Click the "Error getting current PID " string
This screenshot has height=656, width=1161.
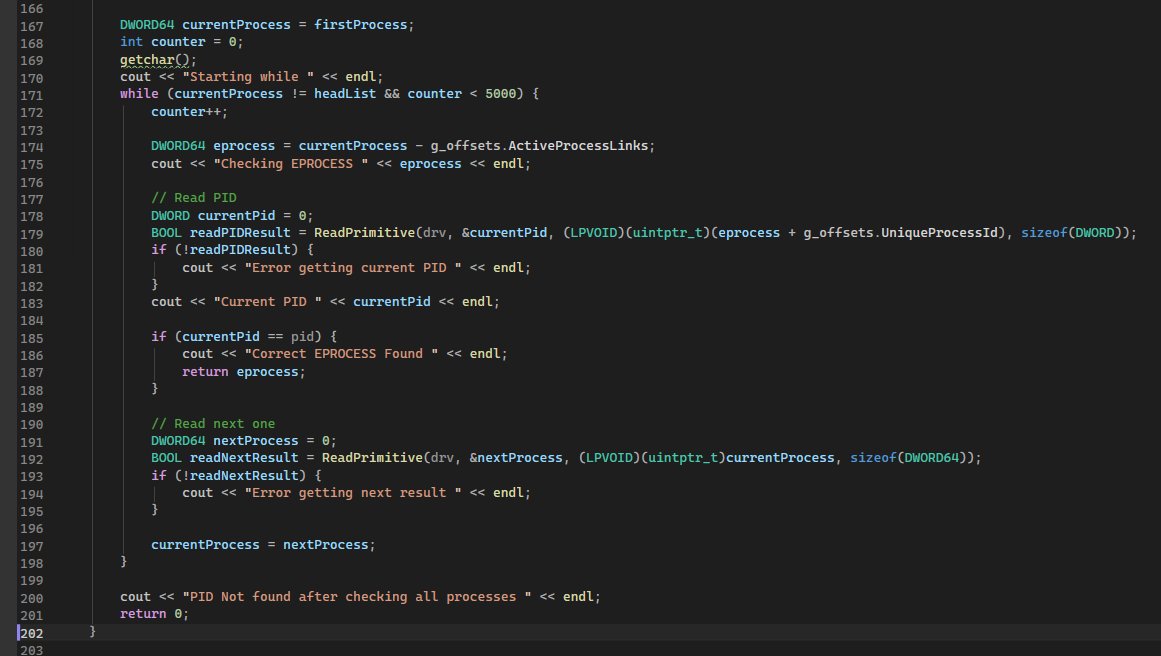tap(353, 267)
